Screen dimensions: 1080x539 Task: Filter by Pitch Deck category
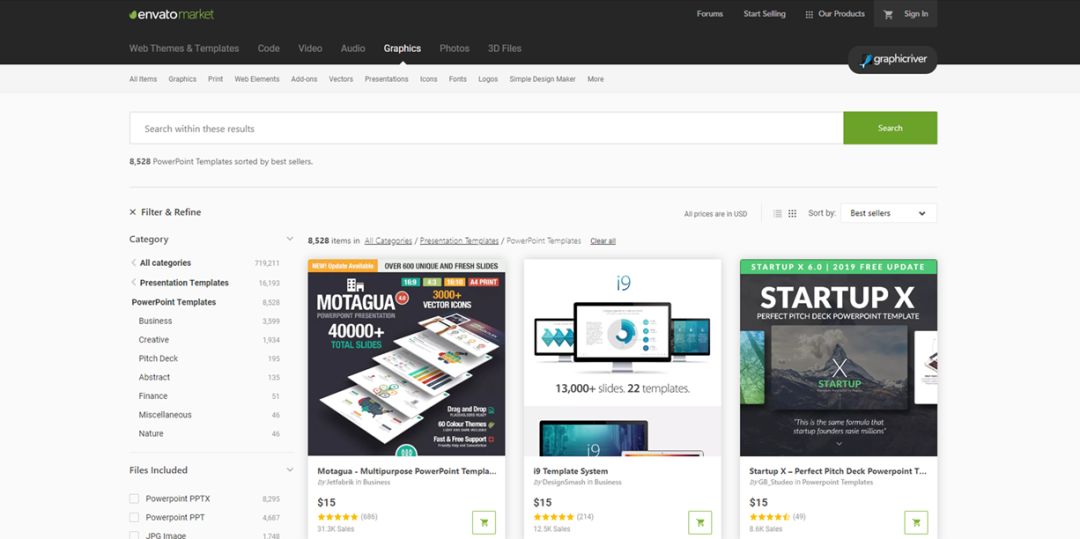pos(158,359)
